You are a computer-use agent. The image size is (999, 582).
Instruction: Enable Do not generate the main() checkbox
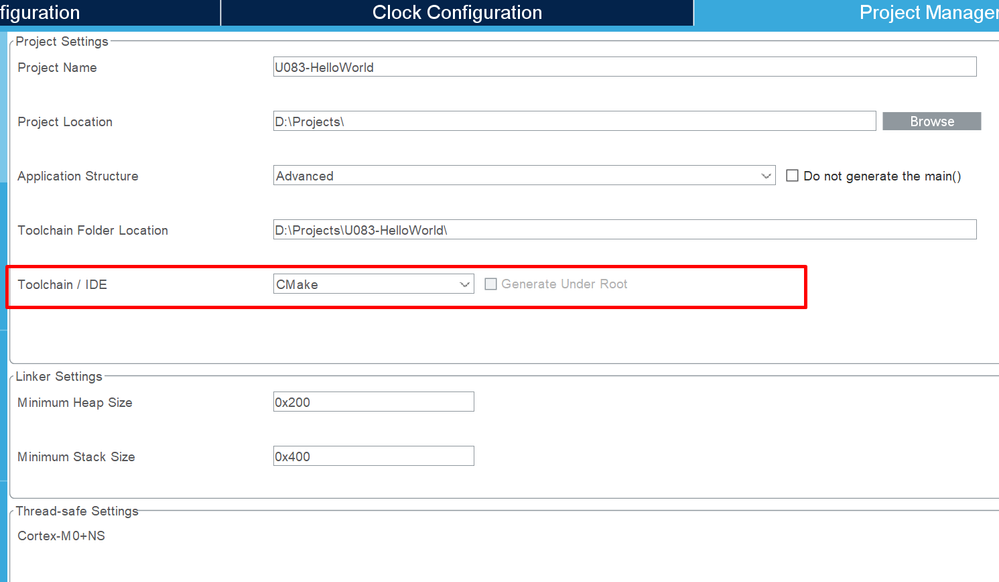792,175
